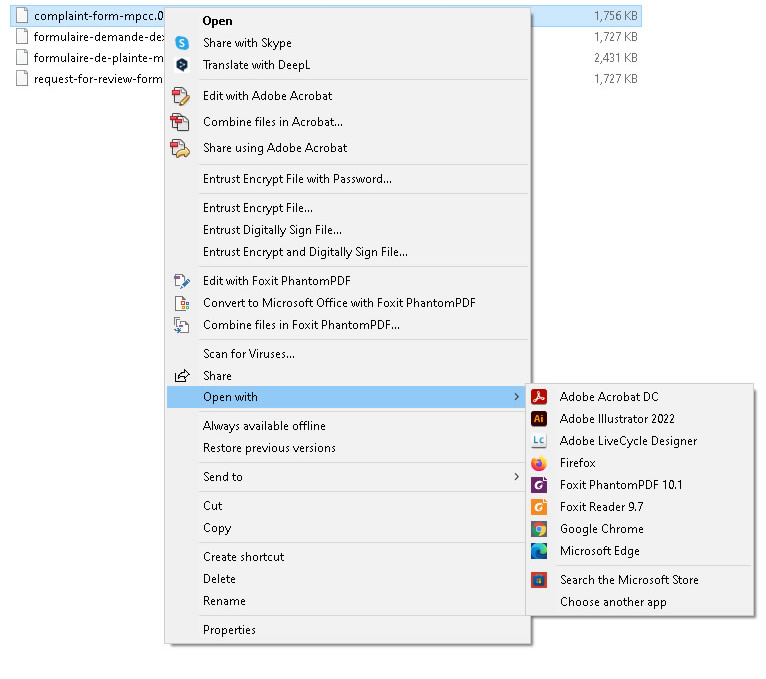Click the request-for-review-form file icon
This screenshot has height=679, width=766.
pos(21,79)
